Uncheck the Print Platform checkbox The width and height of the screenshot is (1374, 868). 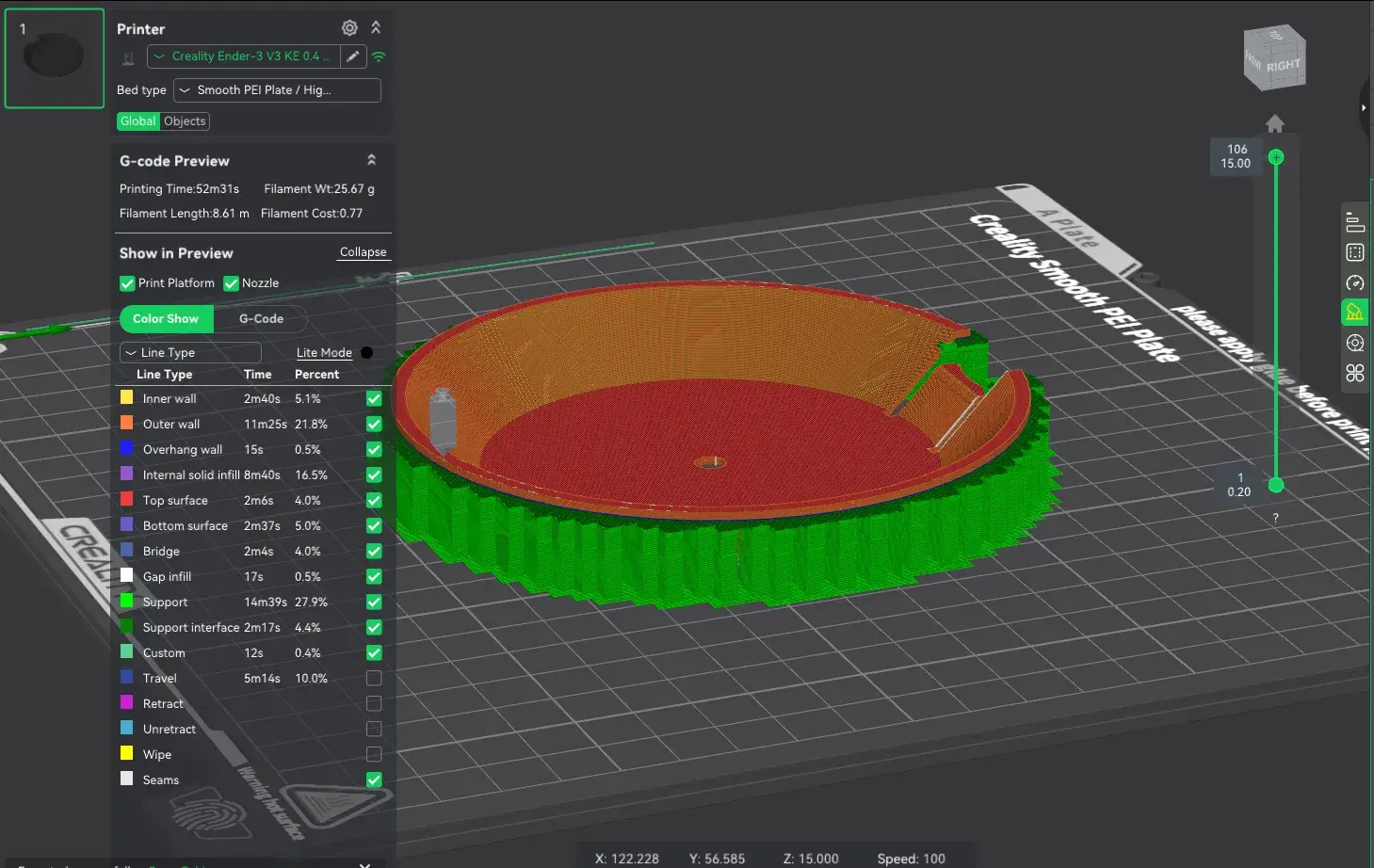(127, 283)
